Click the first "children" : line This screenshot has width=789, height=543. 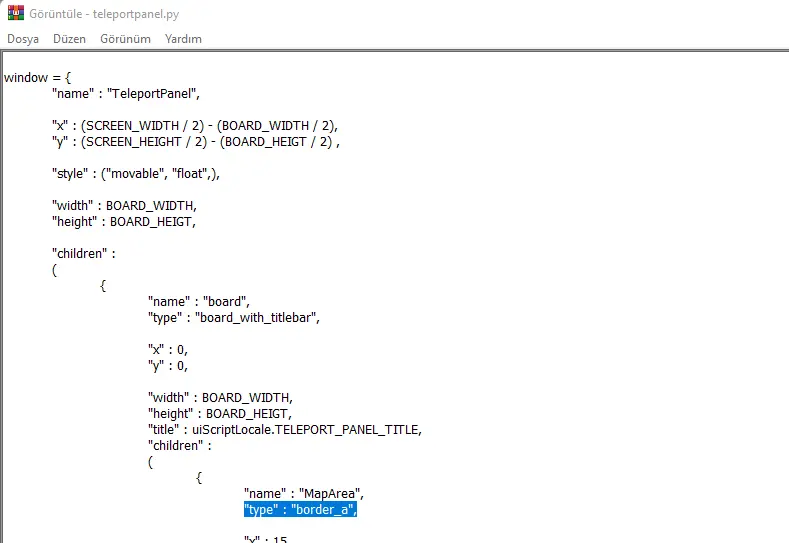coord(84,254)
